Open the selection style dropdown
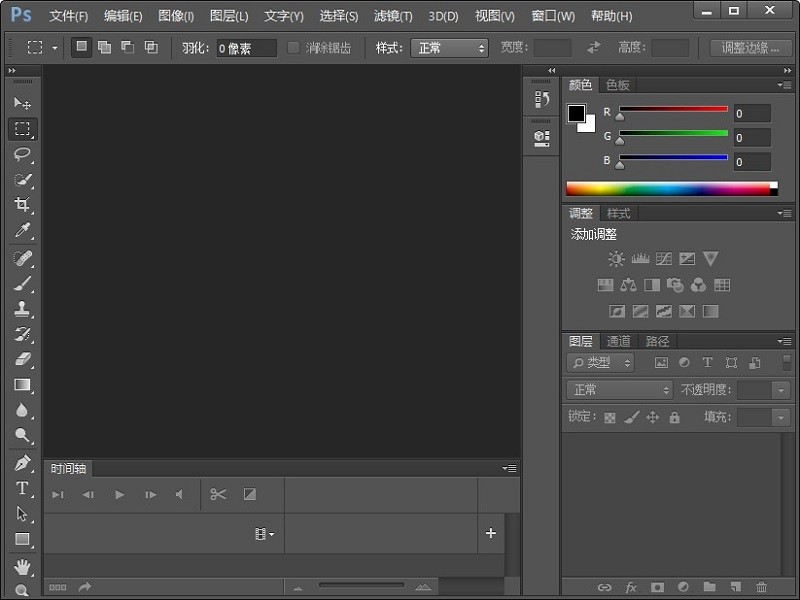The height and width of the screenshot is (600, 800). 449,47
